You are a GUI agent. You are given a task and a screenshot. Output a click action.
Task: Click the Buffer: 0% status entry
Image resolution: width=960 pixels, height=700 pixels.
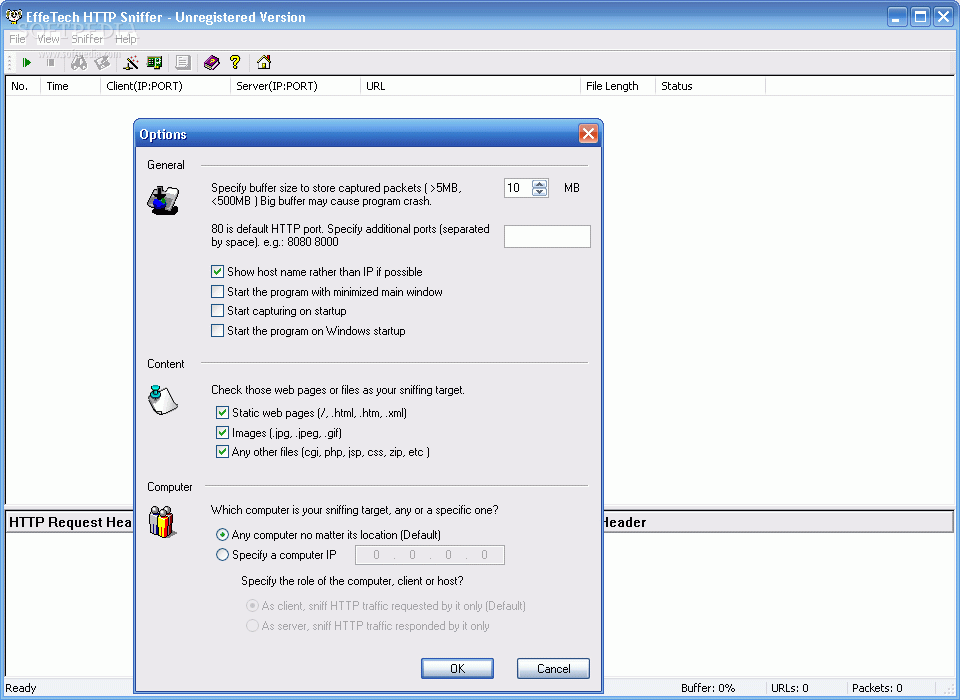(x=708, y=688)
